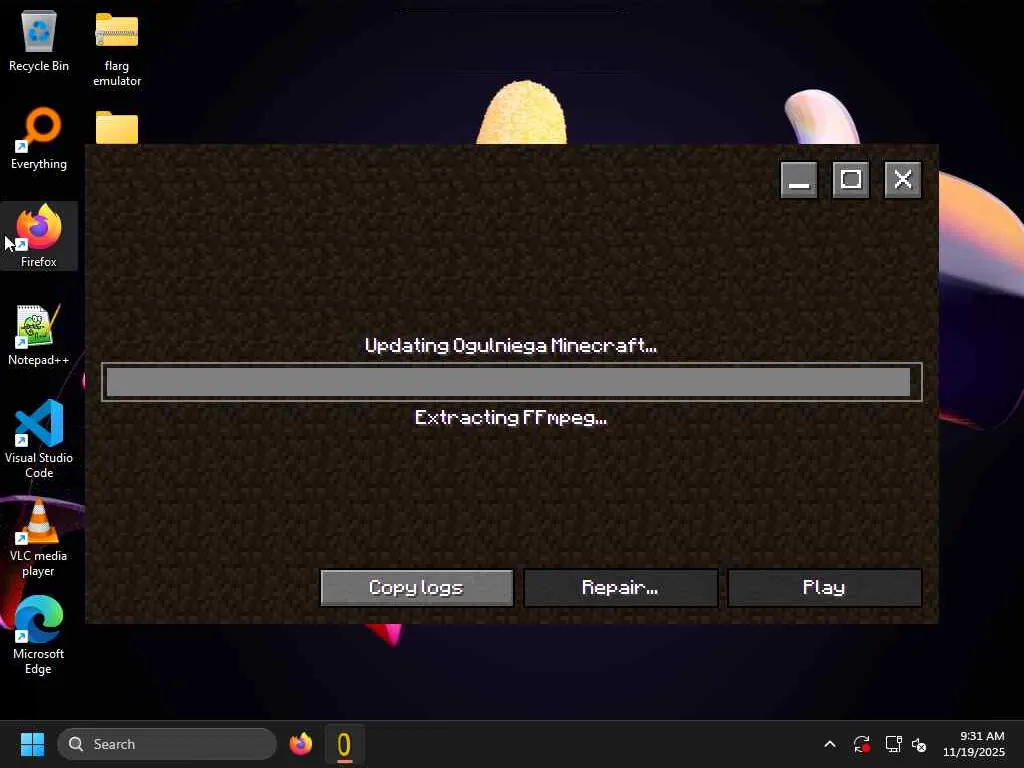Launch Firefox from the desktop
Viewport: 1024px width, 768px height.
[39, 236]
